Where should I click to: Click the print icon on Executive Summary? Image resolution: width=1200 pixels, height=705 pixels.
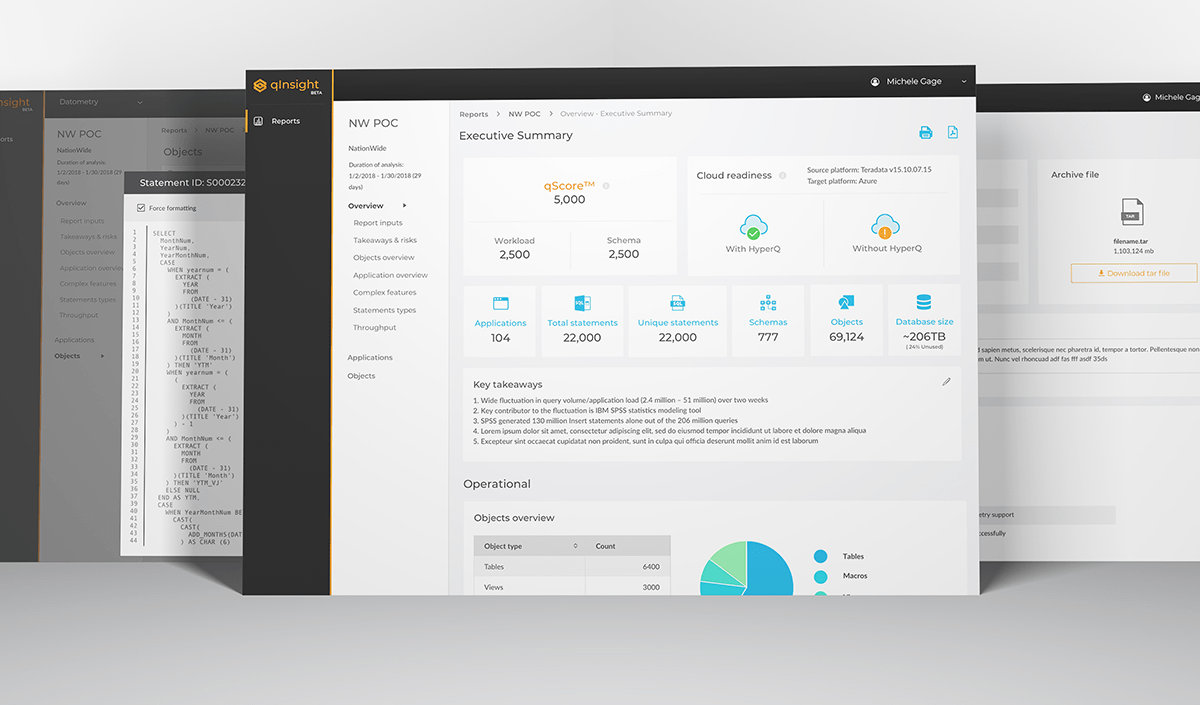click(925, 132)
